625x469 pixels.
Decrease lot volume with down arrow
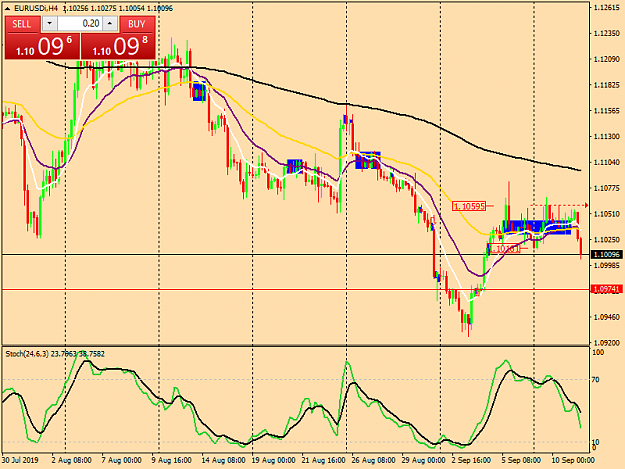49,24
